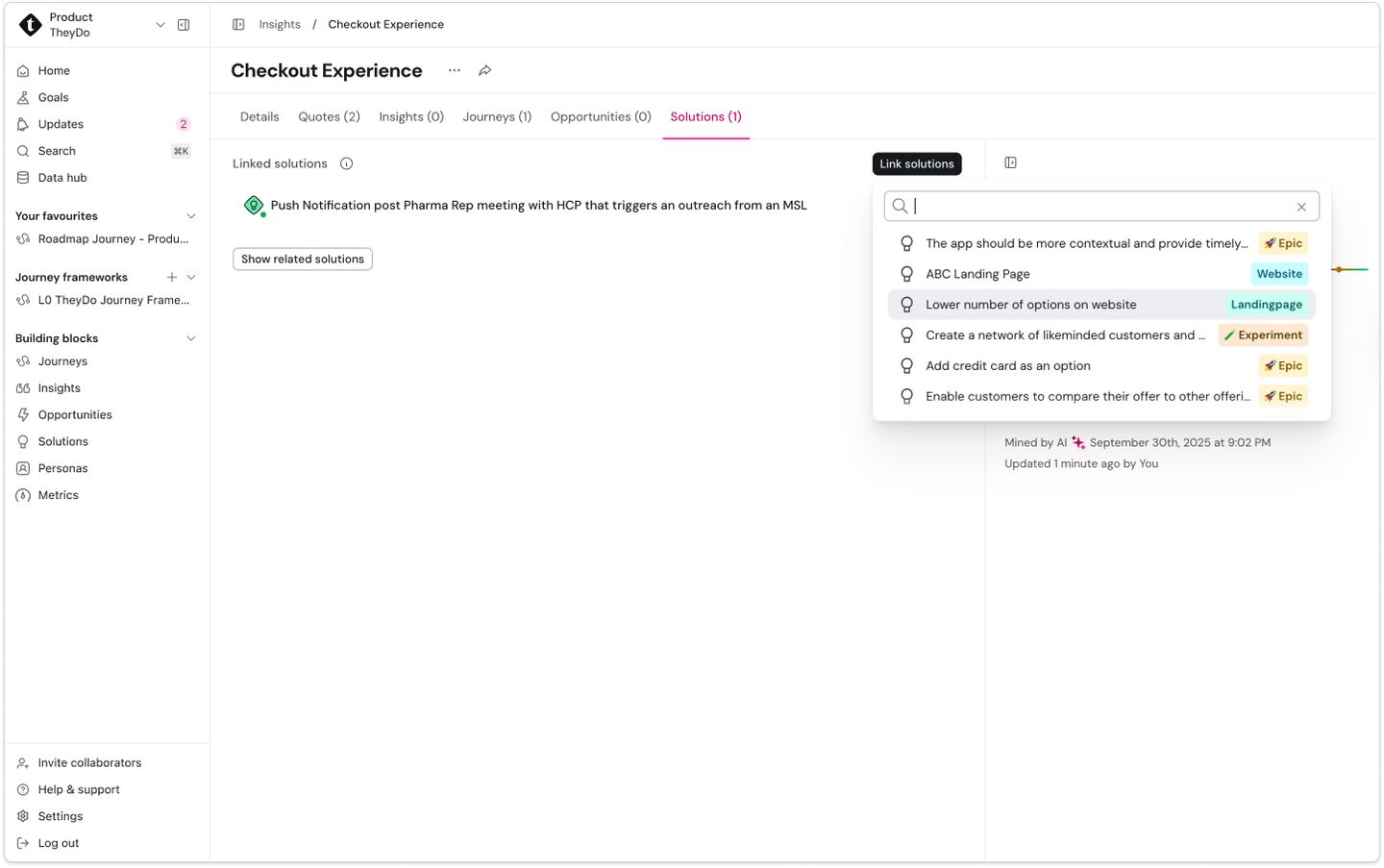Screen dimensions: 1384x868
Task: Toggle the panel icon before the Insights breadcrumb
Action: pyautogui.click(x=237, y=24)
